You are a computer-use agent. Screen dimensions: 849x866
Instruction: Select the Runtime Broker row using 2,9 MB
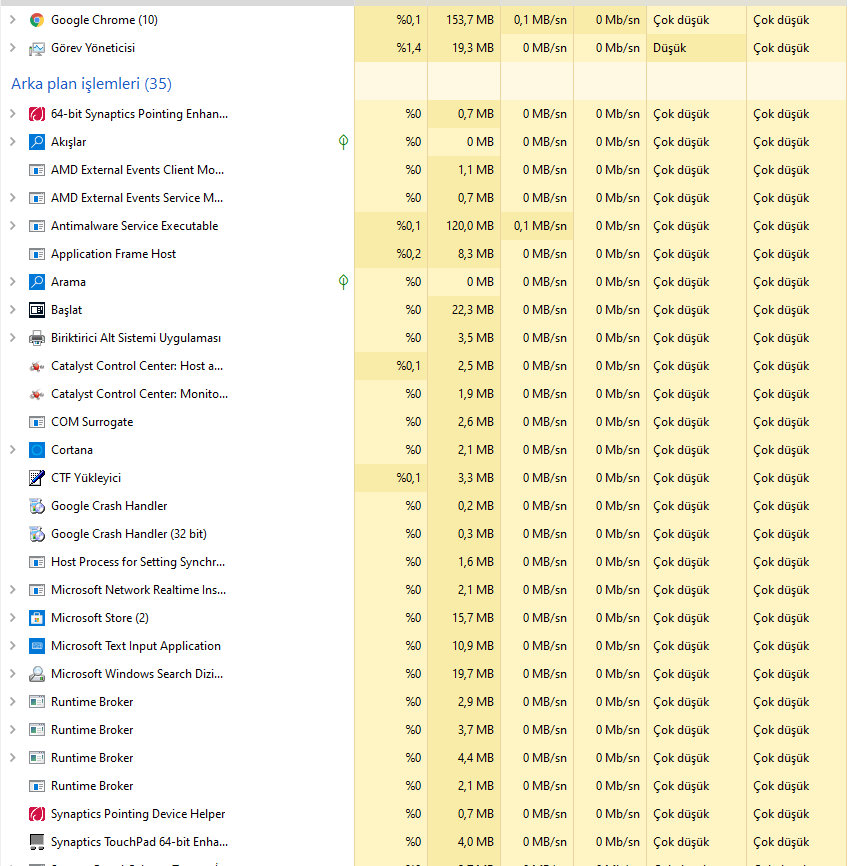point(424,702)
